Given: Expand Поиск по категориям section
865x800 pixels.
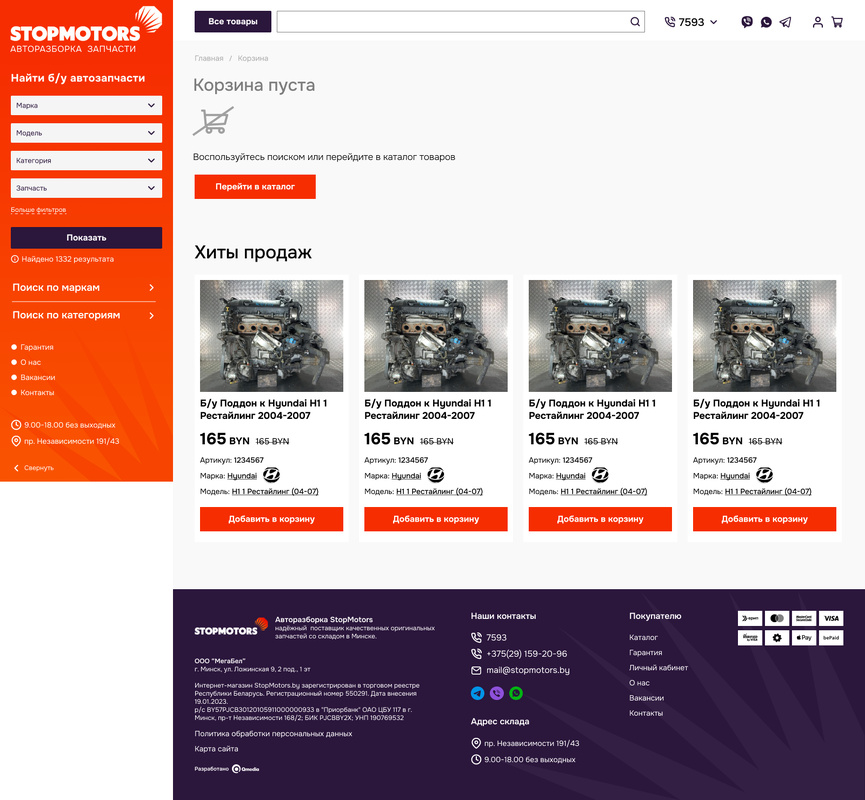Looking at the screenshot, I should pos(83,315).
